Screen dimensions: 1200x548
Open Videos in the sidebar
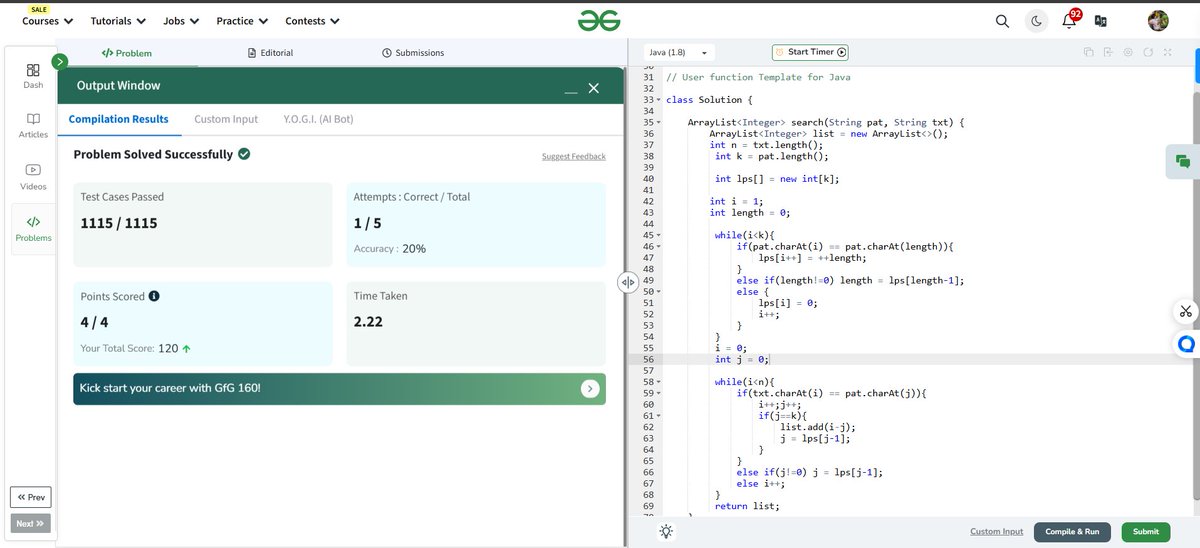[33, 177]
